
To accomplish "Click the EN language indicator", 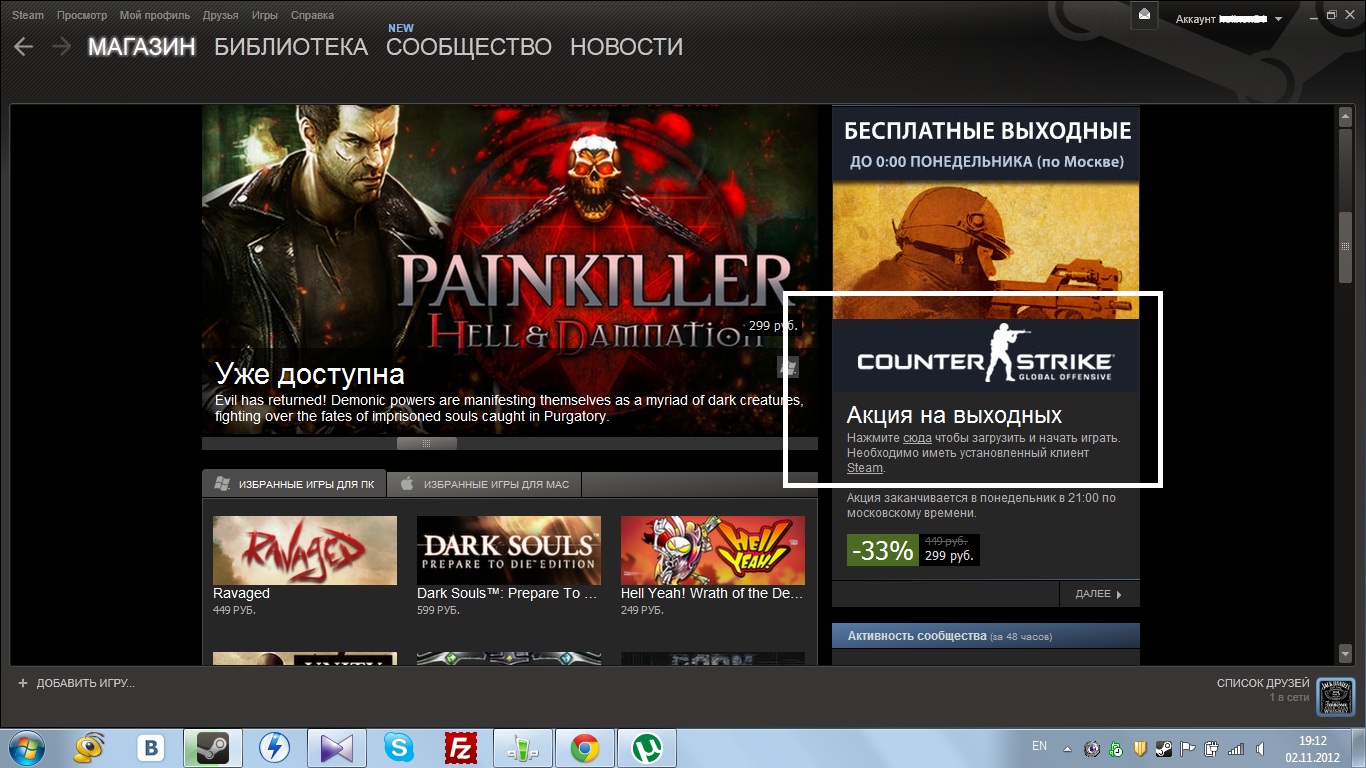I will point(1039,746).
